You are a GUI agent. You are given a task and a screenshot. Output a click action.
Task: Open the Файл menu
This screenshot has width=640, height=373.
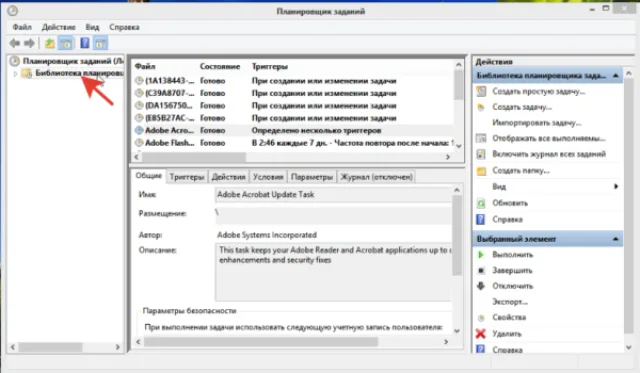(22, 27)
